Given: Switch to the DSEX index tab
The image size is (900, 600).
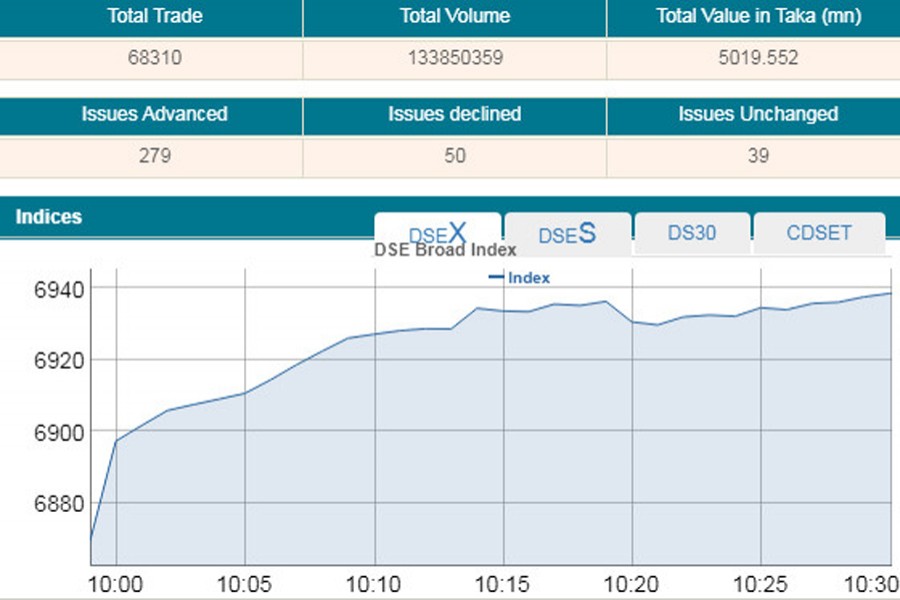Looking at the screenshot, I should click(437, 233).
